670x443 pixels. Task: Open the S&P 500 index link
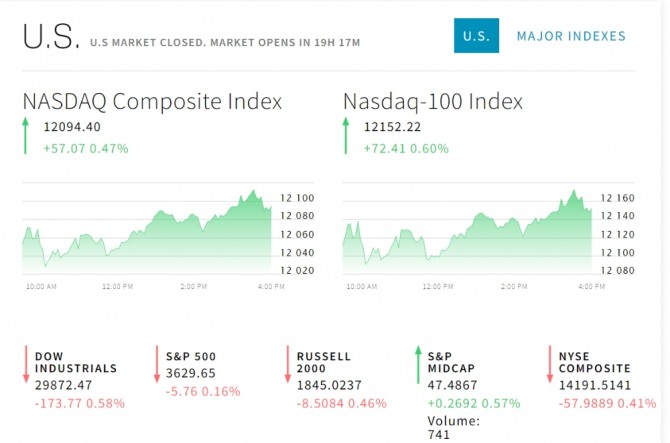tap(190, 356)
